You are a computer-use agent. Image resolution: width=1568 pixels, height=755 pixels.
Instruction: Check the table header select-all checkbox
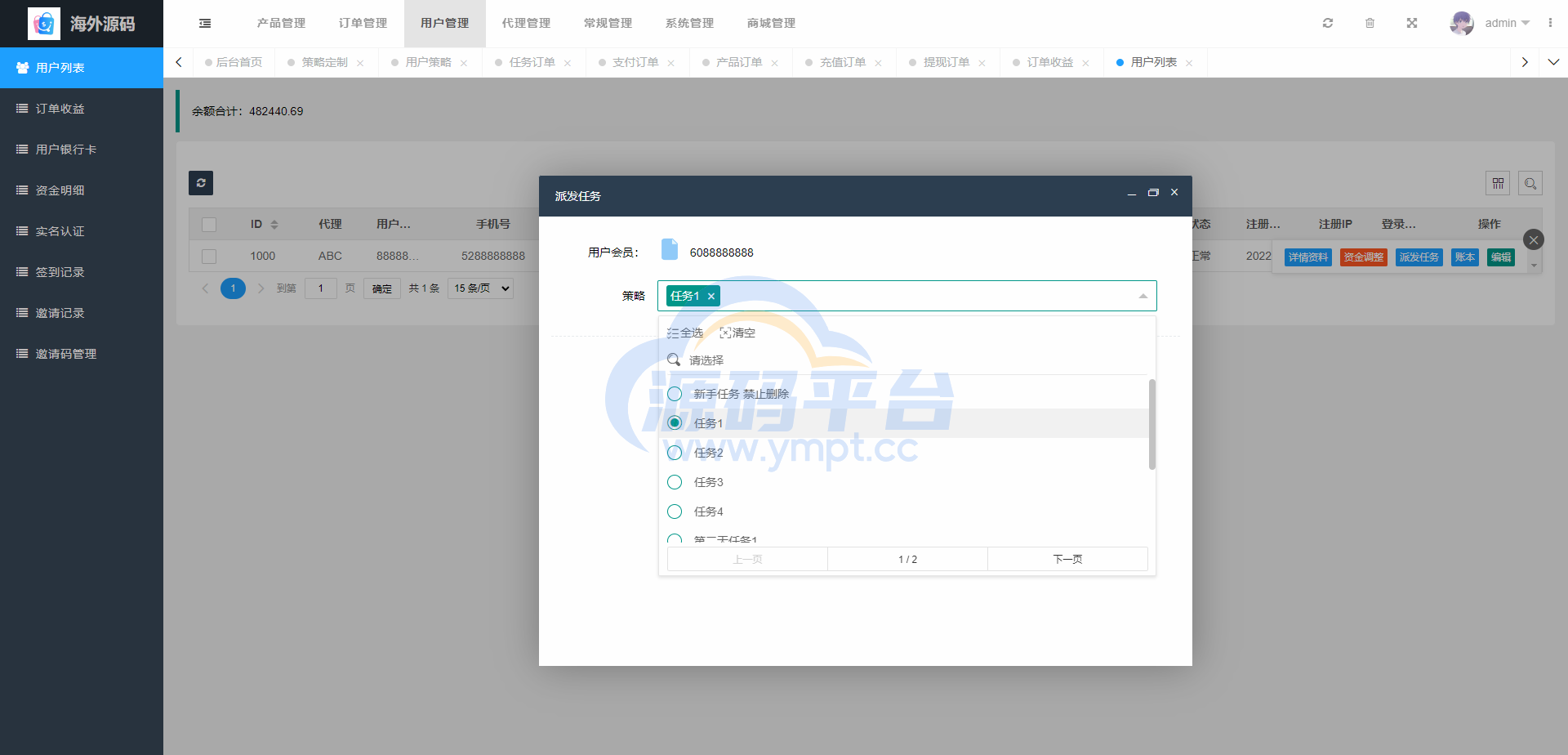click(x=209, y=224)
